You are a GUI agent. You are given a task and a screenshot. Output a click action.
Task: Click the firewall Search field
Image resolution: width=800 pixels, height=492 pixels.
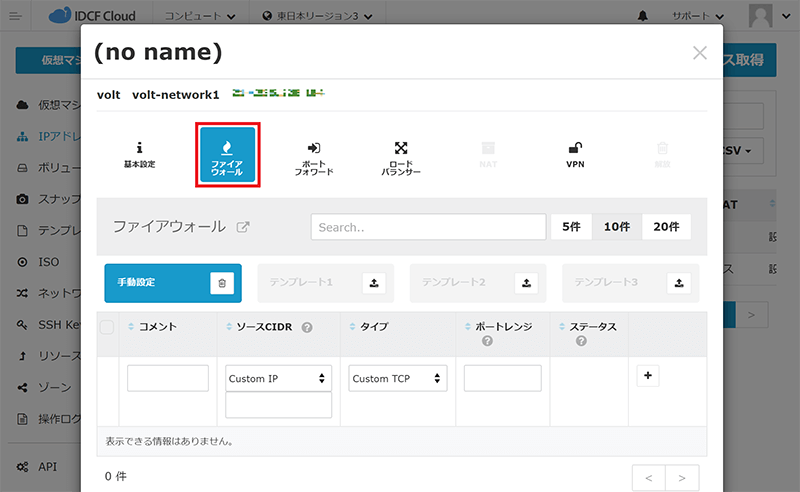coord(428,228)
